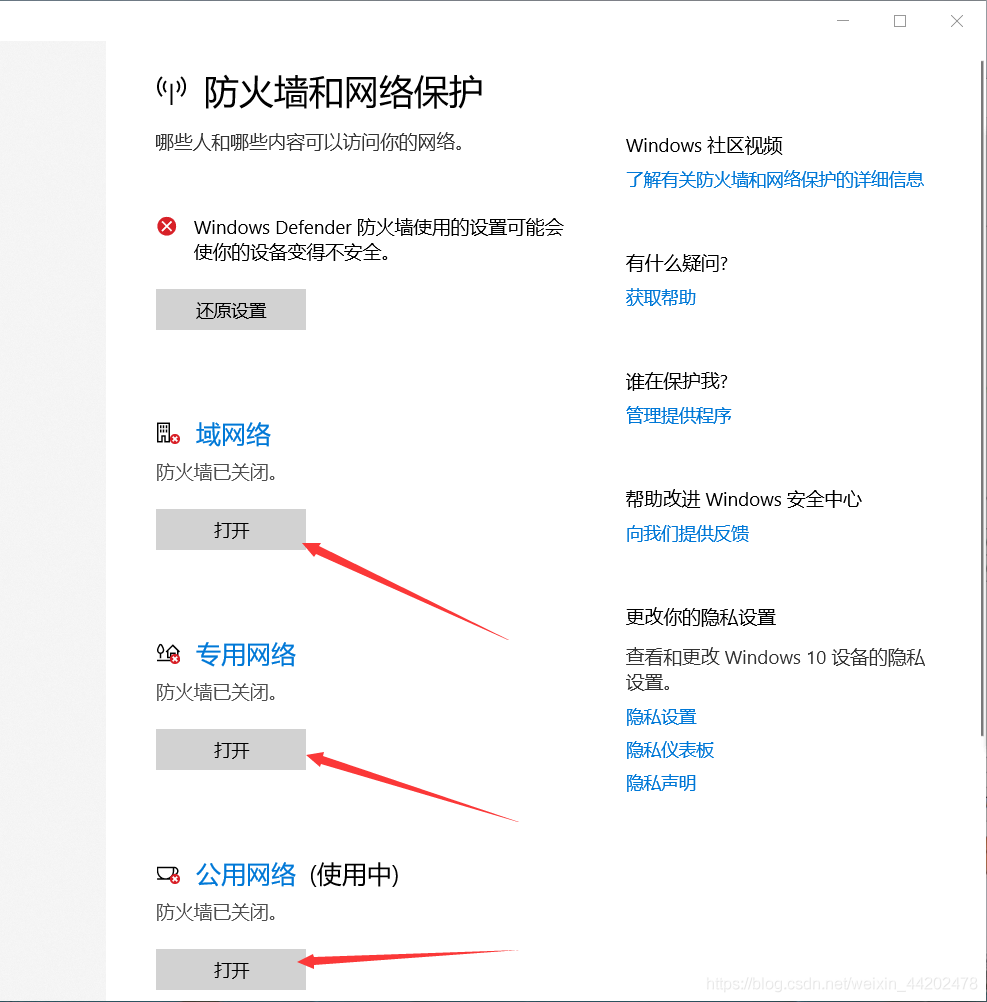Image resolution: width=987 pixels, height=1002 pixels.
Task: Close the Windows Security window
Action: 957,21
